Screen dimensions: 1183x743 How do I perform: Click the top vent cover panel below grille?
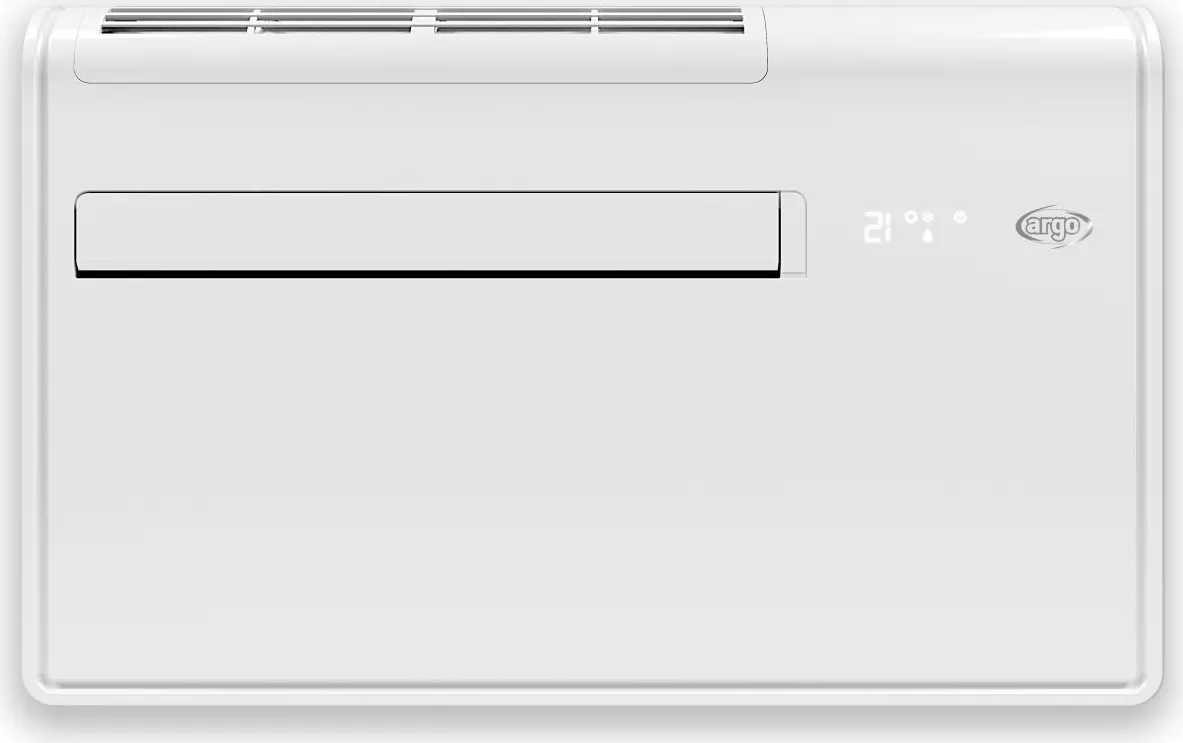pyautogui.click(x=420, y=59)
